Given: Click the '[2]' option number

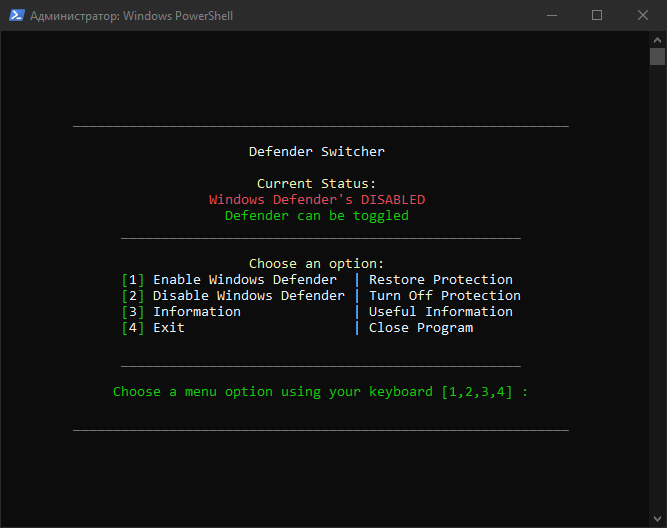Looking at the screenshot, I should tap(133, 296).
